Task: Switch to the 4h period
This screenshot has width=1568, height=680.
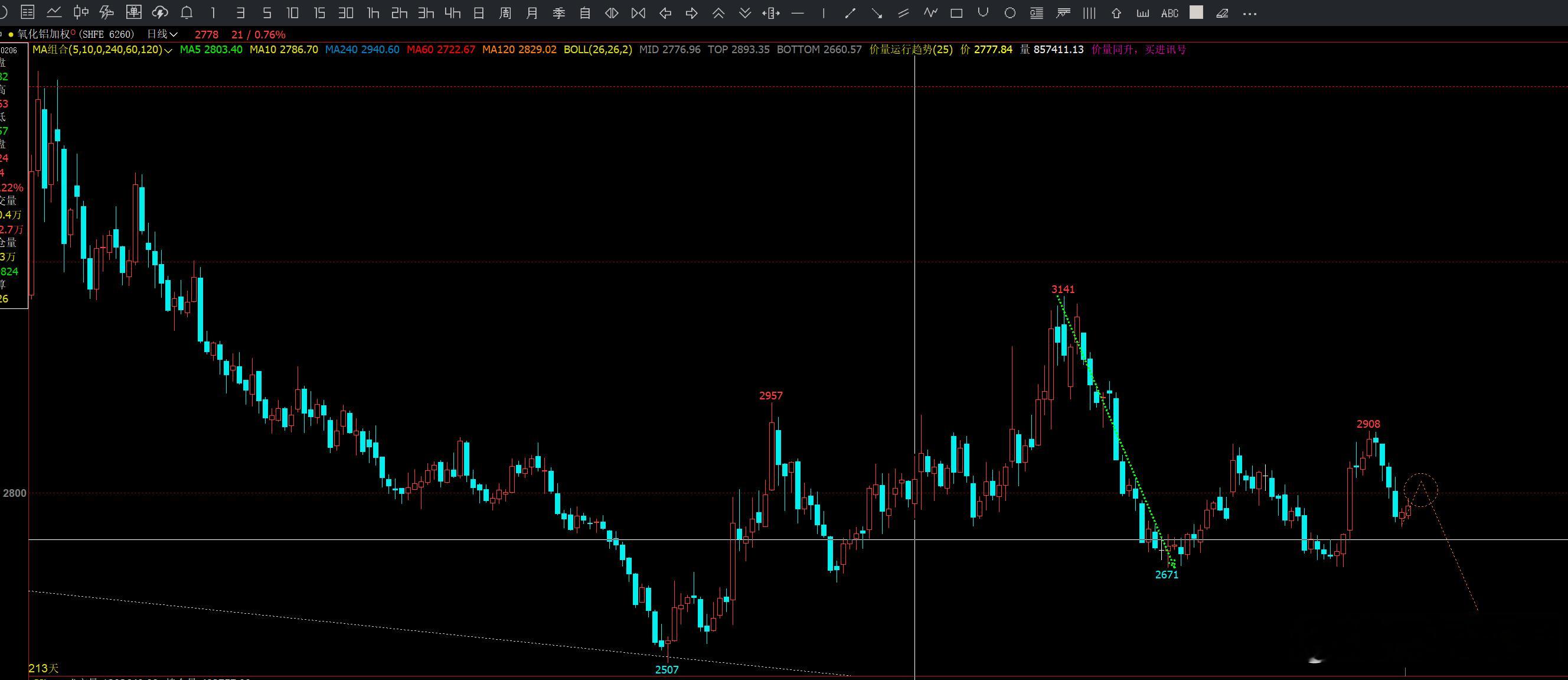Action: point(452,13)
